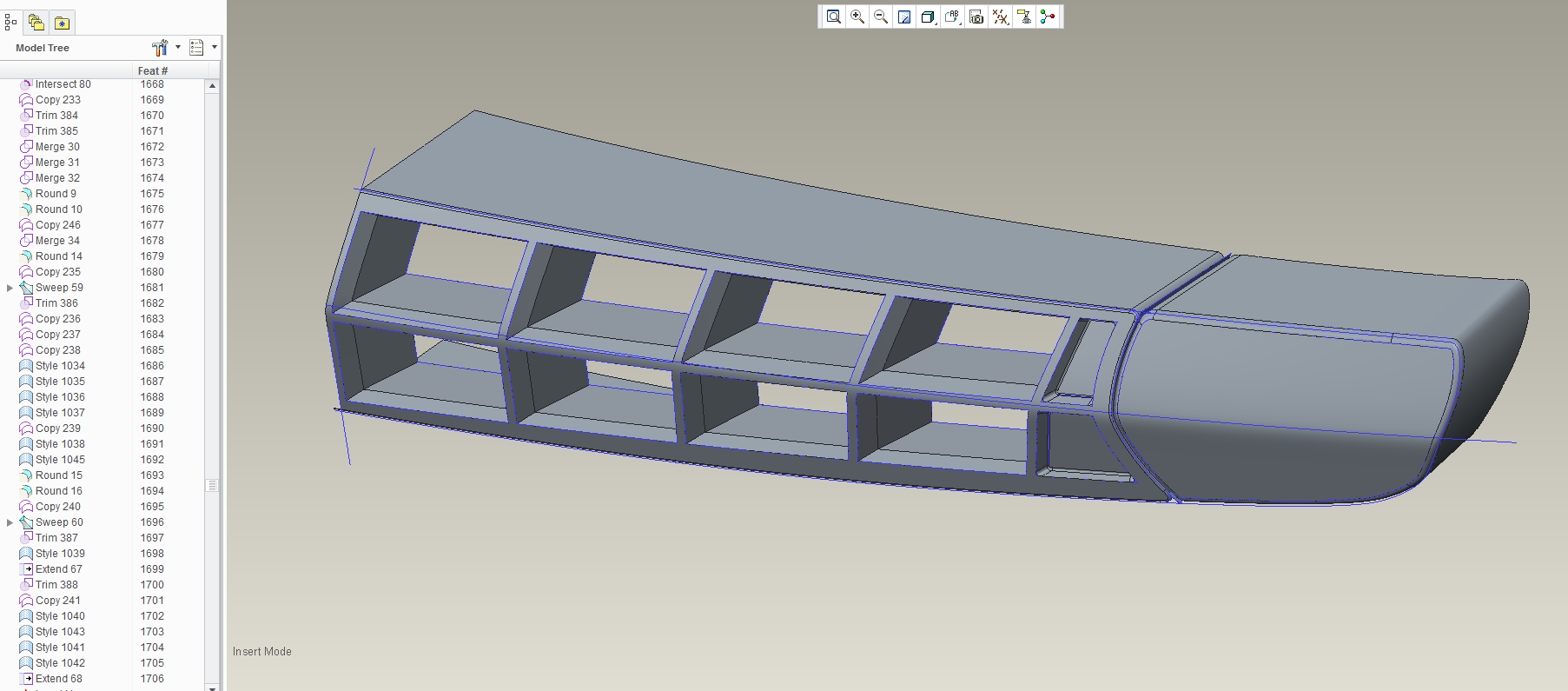Select Trim 386 in the model tree

[x=56, y=303]
